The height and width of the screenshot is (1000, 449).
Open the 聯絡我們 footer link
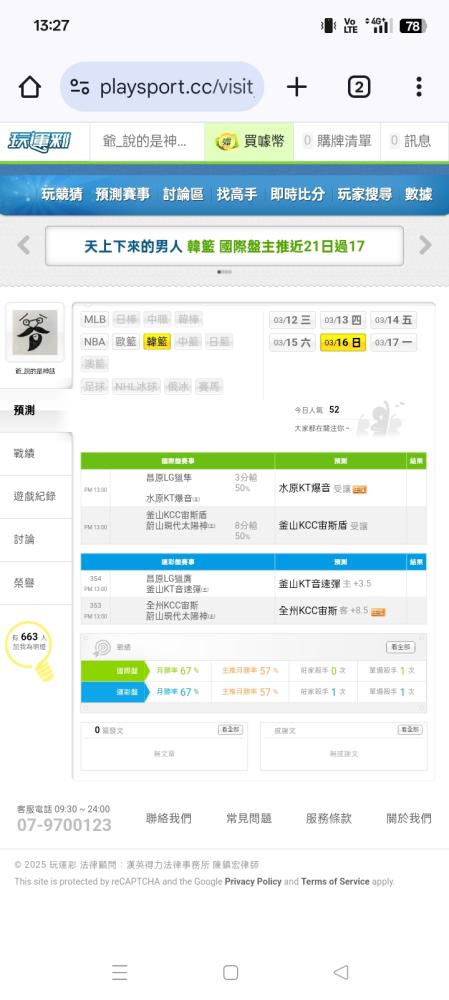tap(168, 818)
